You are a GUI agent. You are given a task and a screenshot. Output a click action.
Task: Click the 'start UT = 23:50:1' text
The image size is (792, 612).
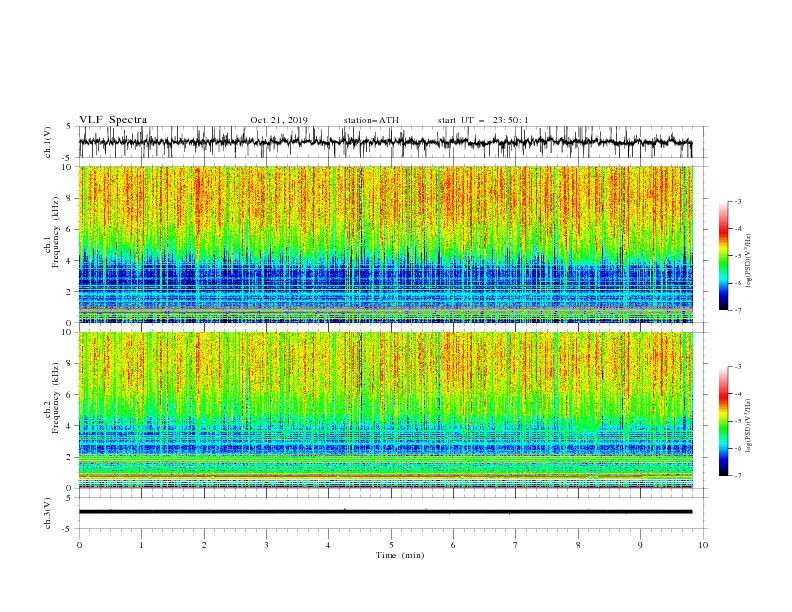483,120
